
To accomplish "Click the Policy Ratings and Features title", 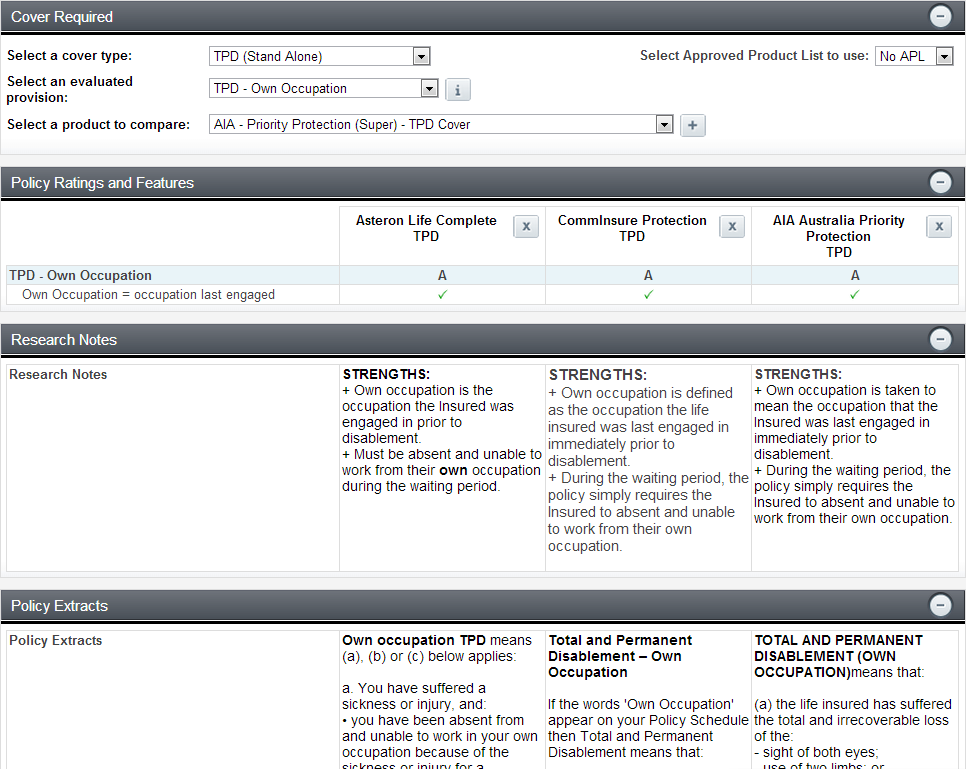I will click(x=102, y=183).
